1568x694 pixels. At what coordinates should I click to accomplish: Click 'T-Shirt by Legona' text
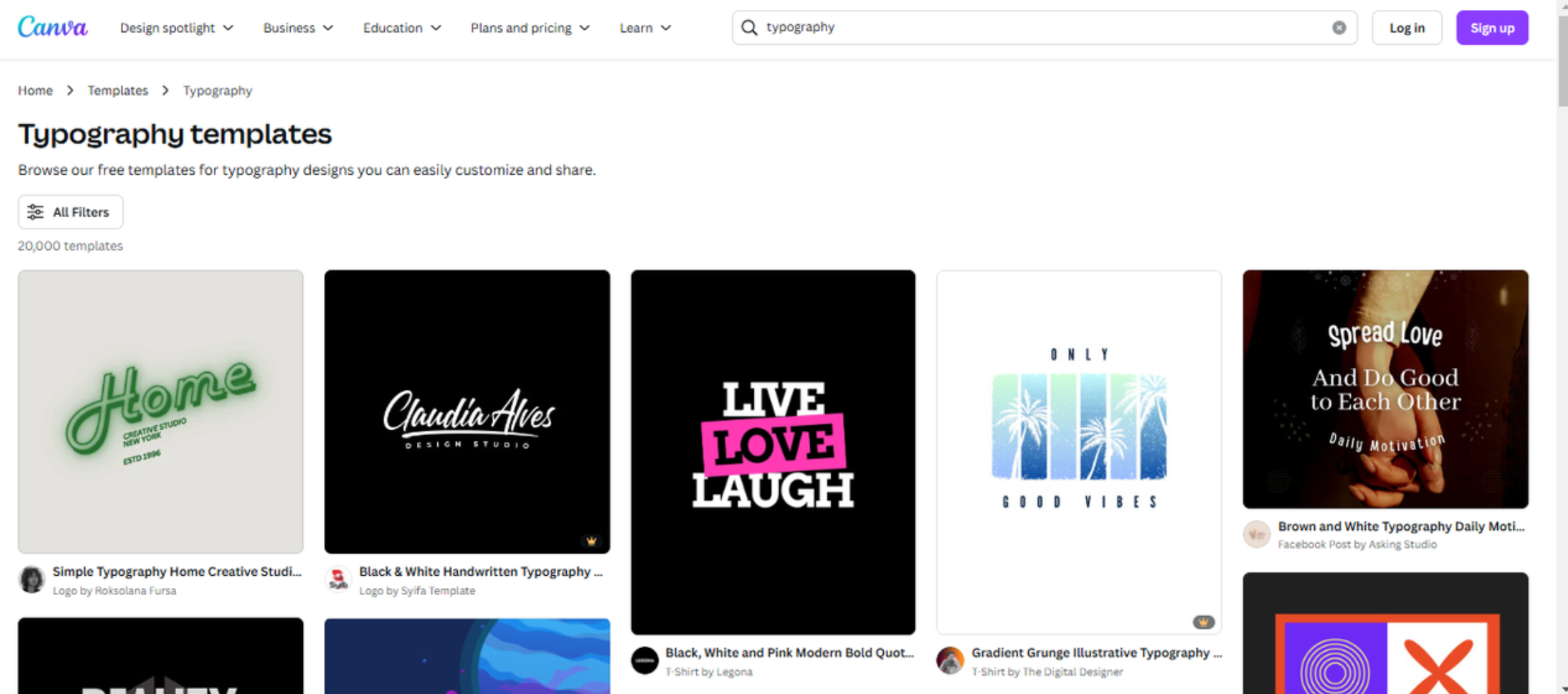pyautogui.click(x=709, y=672)
